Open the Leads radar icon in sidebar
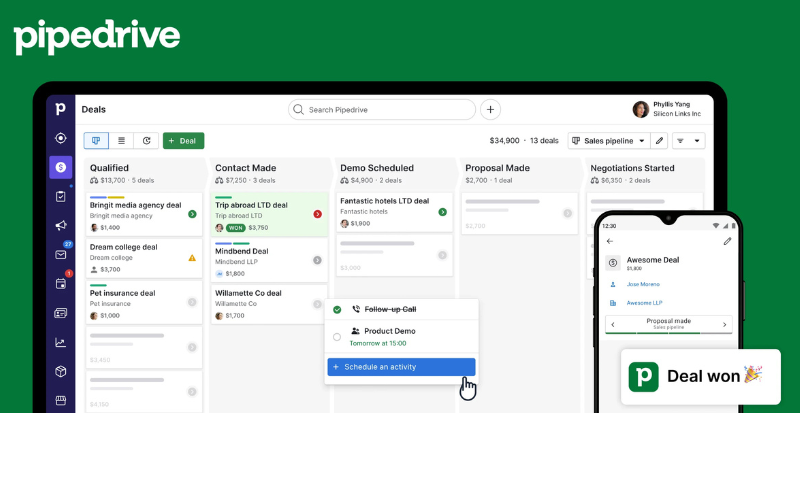Image resolution: width=800 pixels, height=500 pixels. pyautogui.click(x=61, y=138)
